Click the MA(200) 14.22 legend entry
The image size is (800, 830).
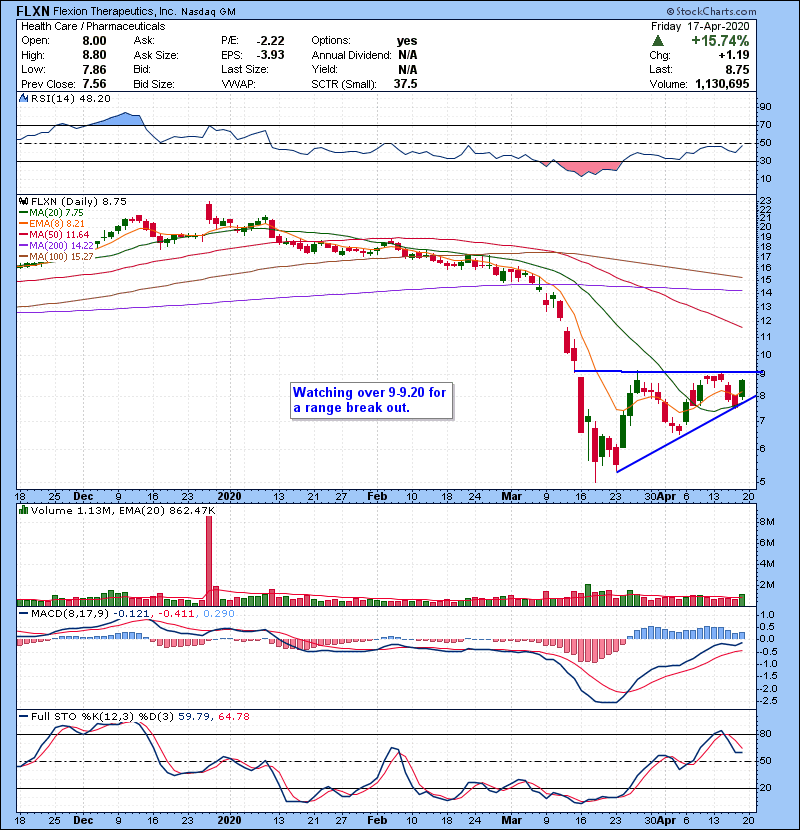click(x=56, y=246)
